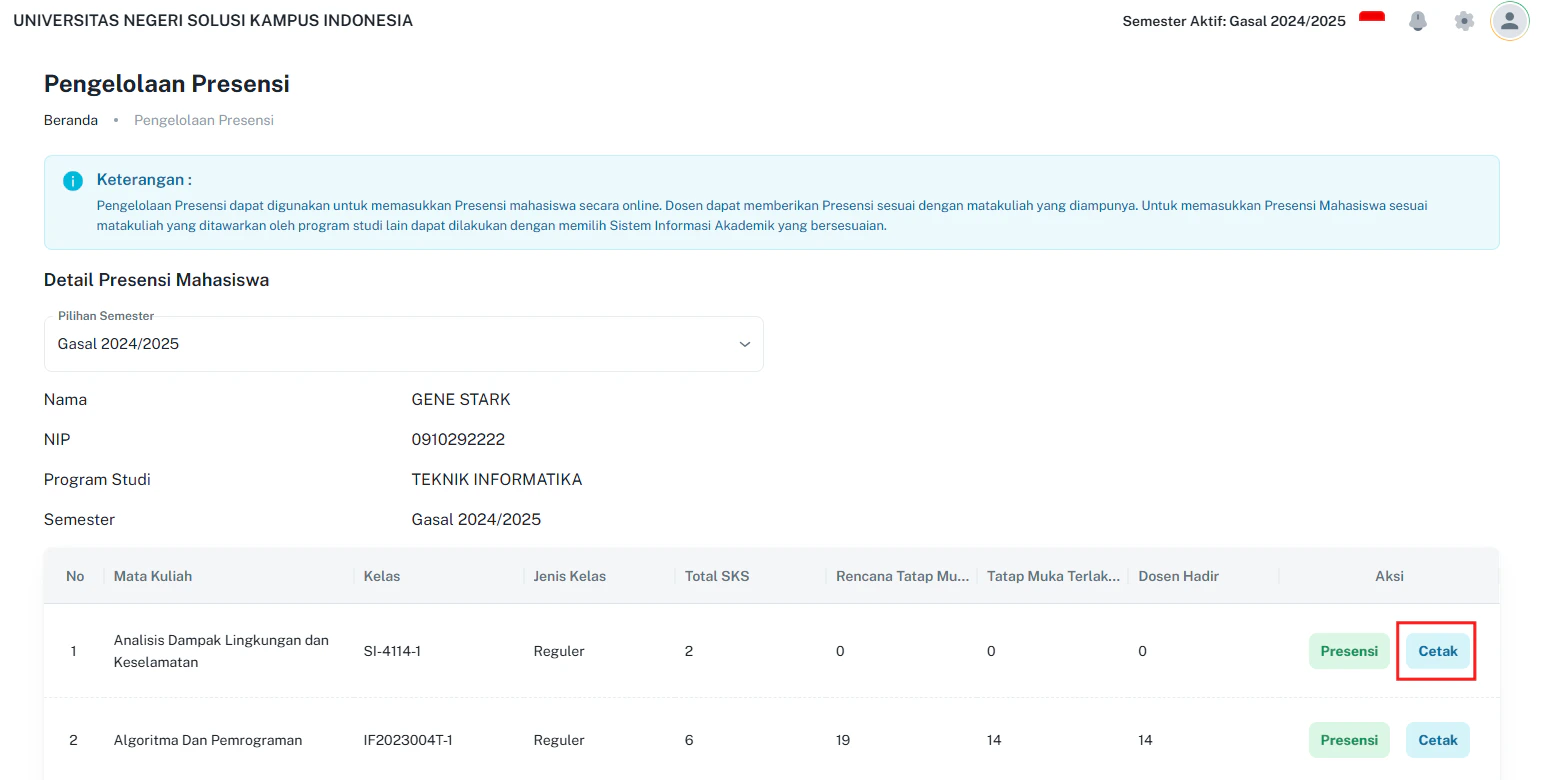Click the Detail Presensi Mahasiswa heading
Image resolution: width=1546 pixels, height=780 pixels.
pyautogui.click(x=157, y=280)
